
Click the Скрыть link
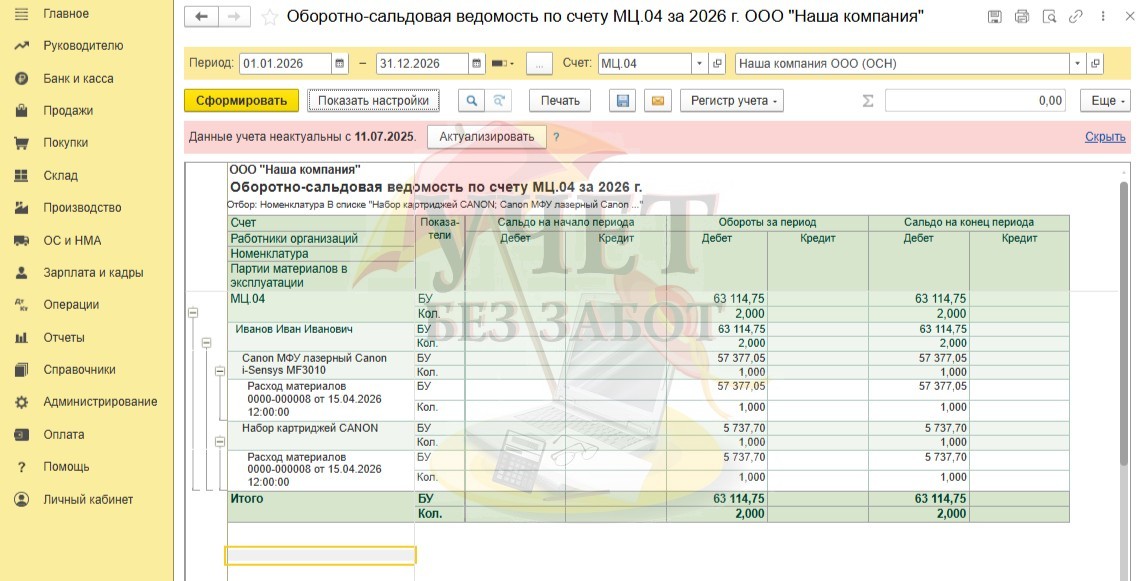click(x=1105, y=137)
